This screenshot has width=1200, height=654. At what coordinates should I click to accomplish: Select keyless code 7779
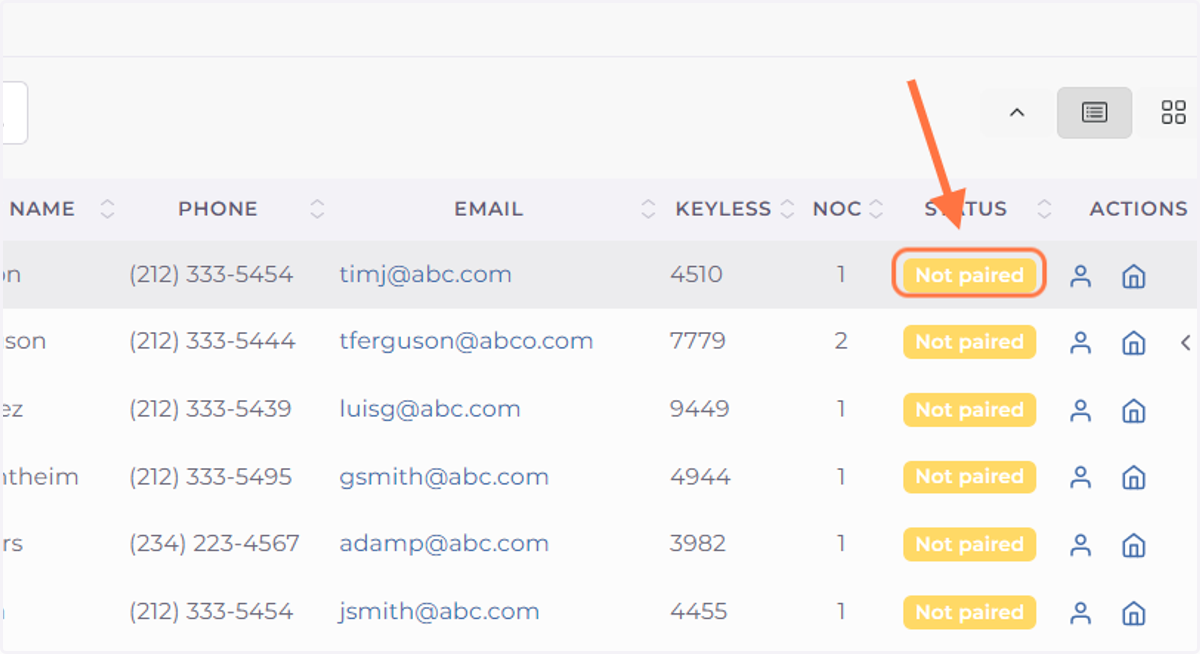(x=697, y=342)
